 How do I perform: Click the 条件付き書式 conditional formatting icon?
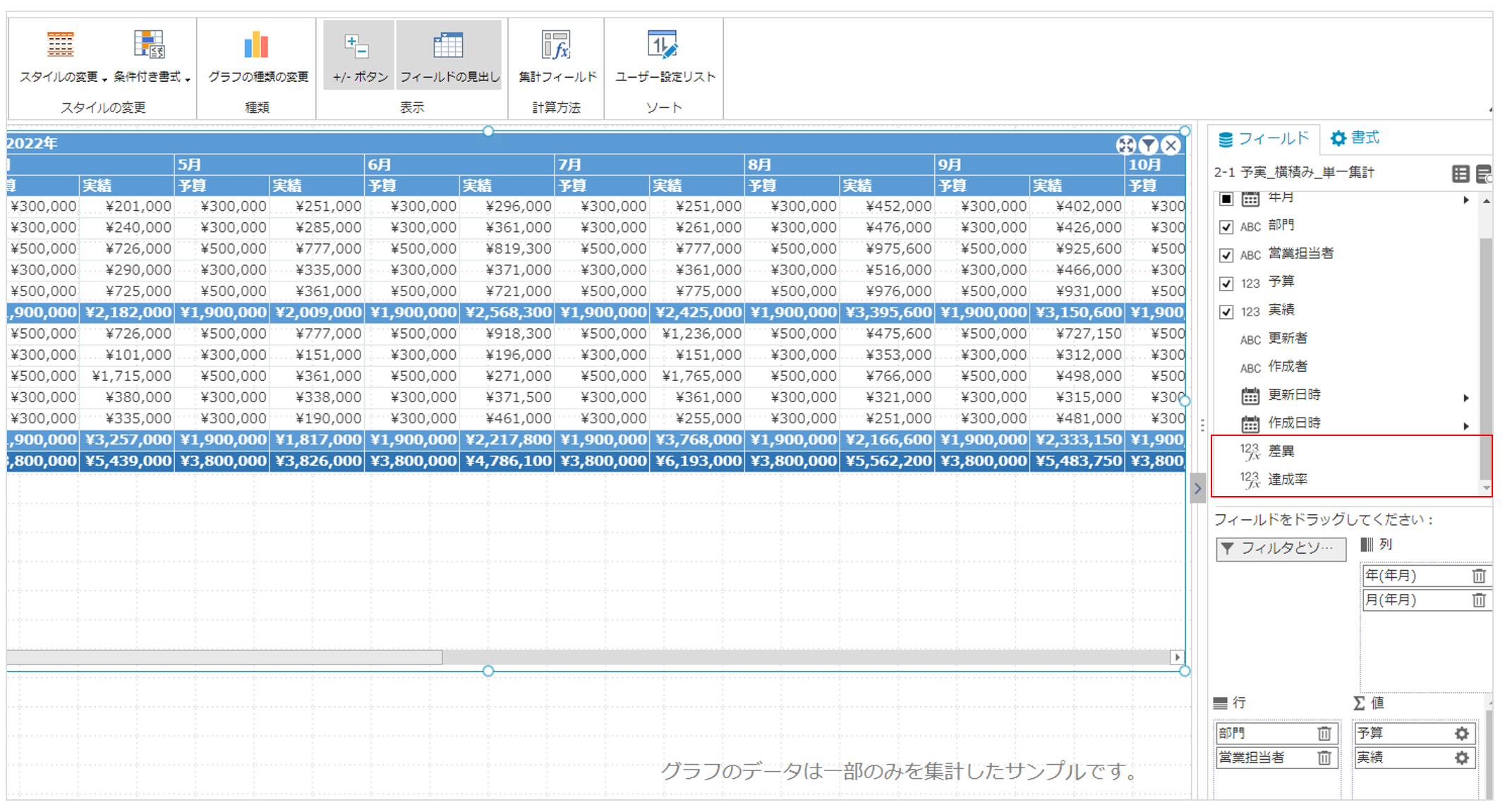tap(150, 45)
